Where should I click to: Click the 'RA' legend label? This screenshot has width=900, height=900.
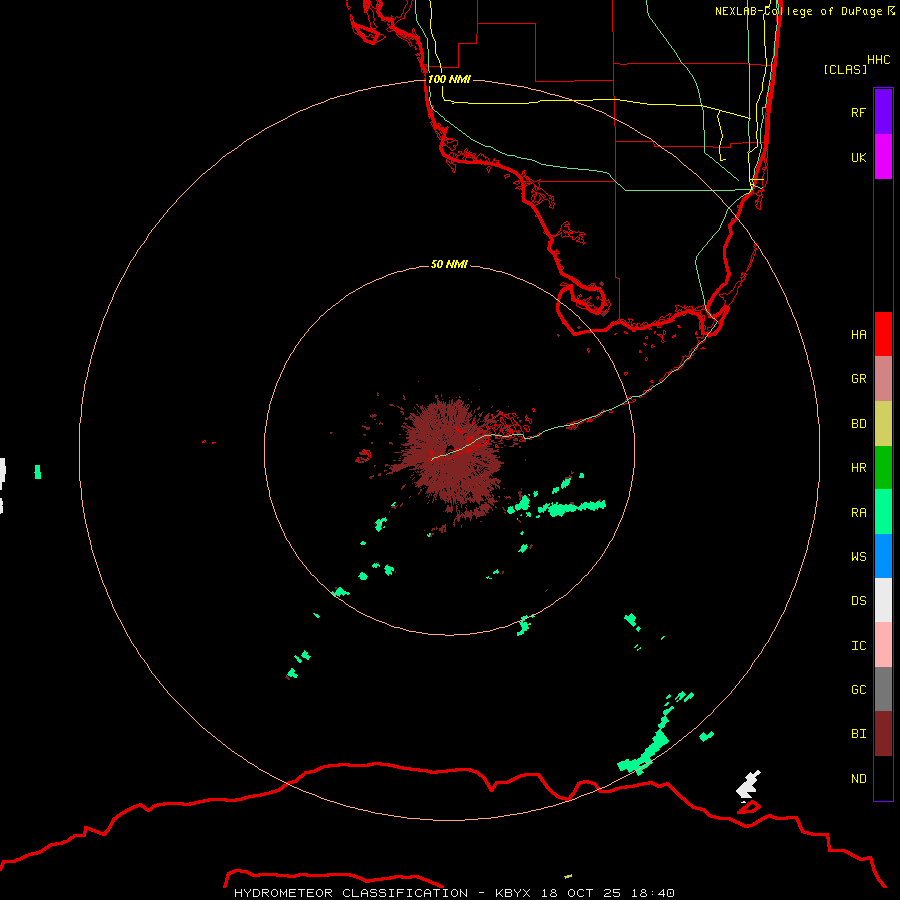click(858, 513)
